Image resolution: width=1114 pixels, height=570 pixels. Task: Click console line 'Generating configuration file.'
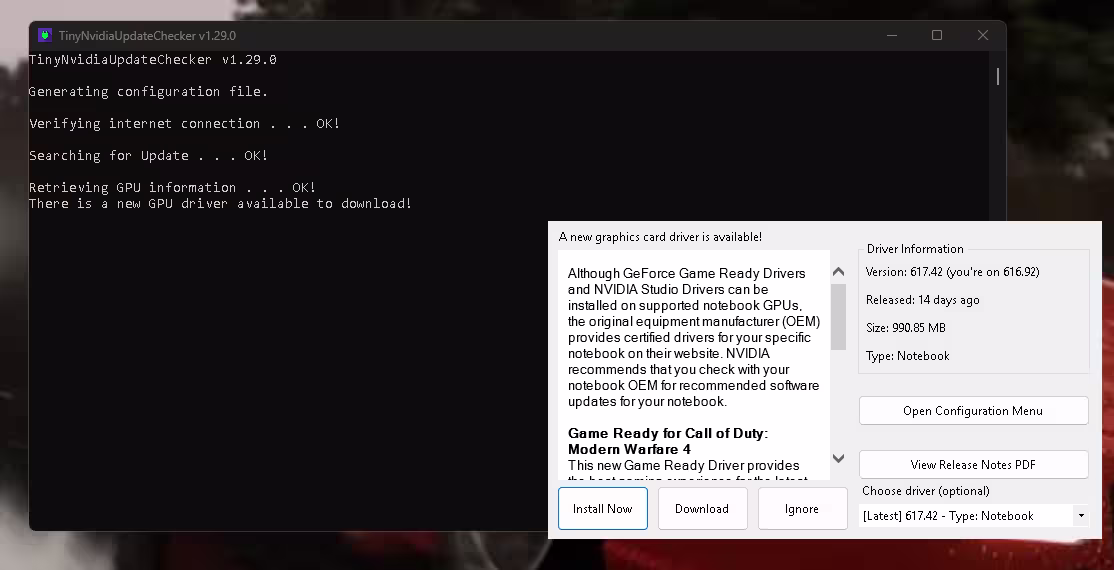(148, 92)
